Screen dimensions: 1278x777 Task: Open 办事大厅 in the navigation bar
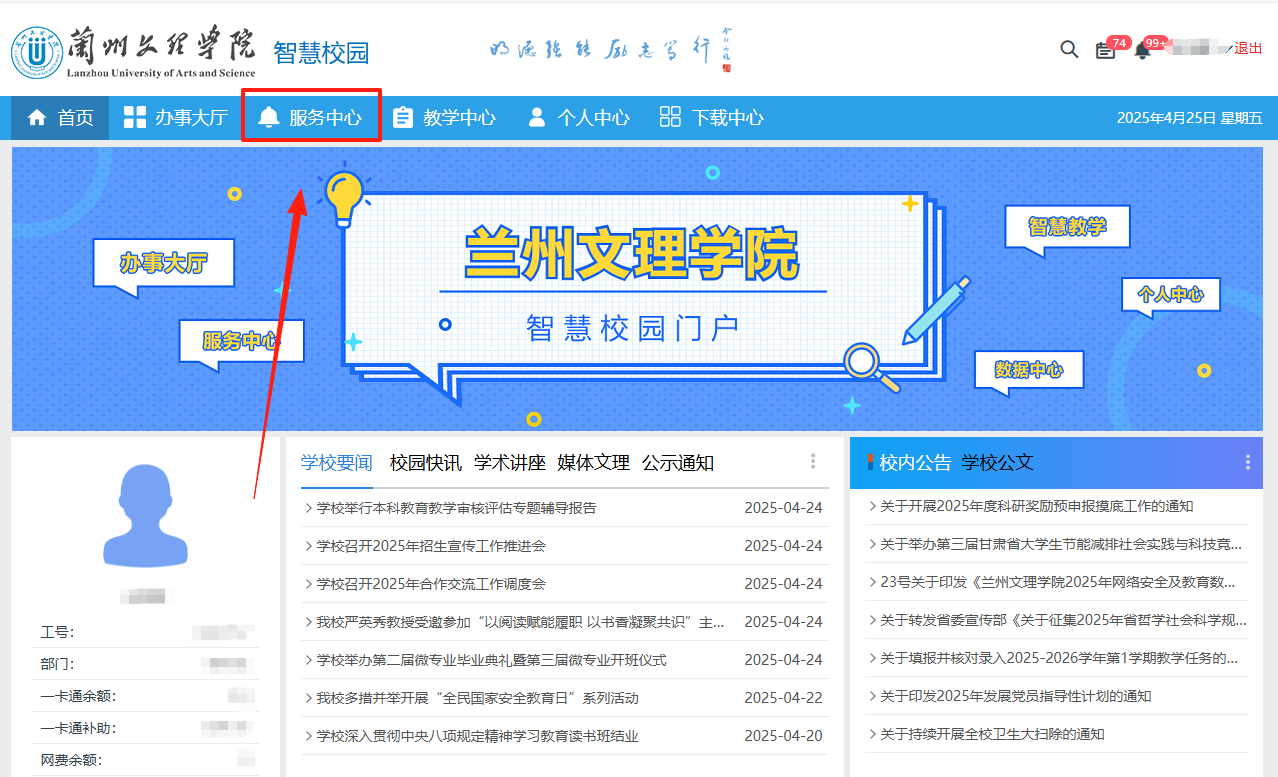pyautogui.click(x=175, y=117)
